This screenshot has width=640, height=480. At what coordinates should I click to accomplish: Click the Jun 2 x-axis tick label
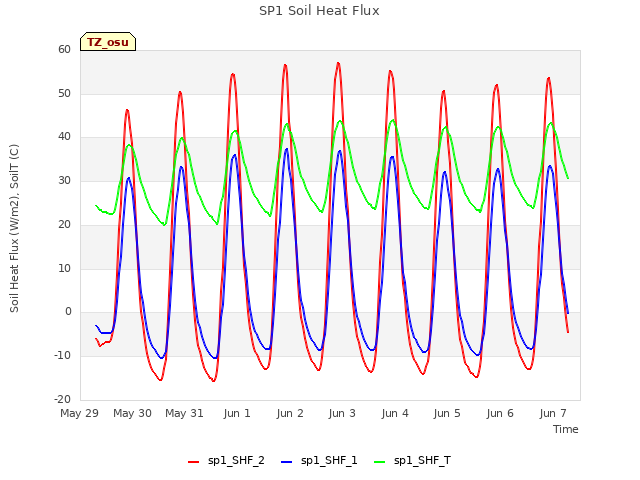pyautogui.click(x=290, y=413)
